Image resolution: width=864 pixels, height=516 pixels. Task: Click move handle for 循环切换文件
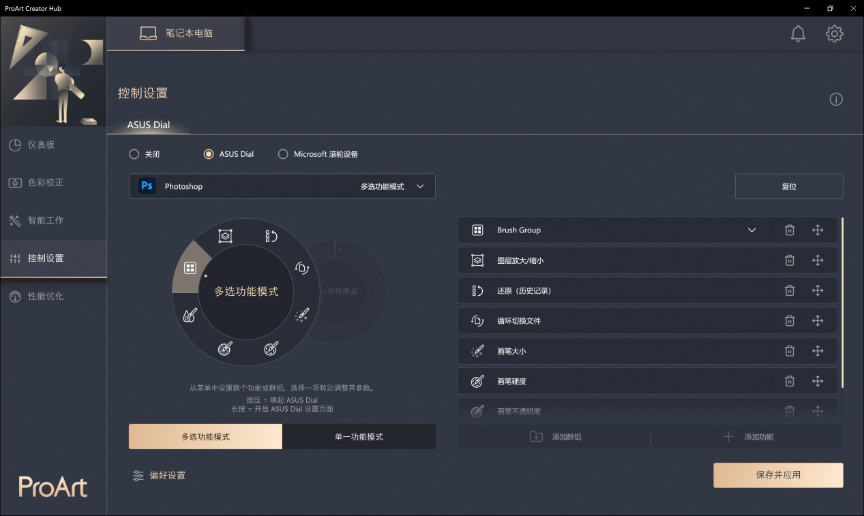click(x=818, y=321)
